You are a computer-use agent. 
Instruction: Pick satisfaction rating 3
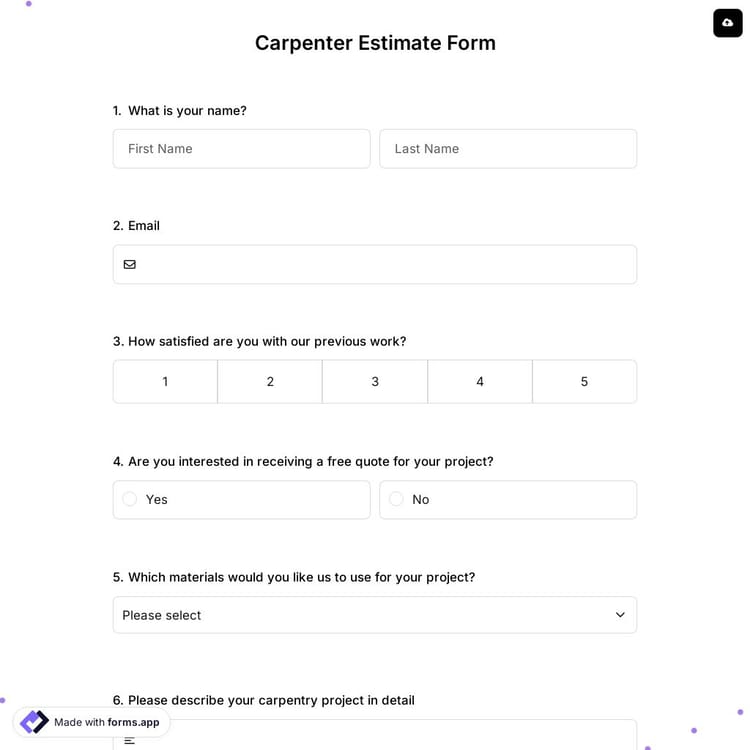pyautogui.click(x=375, y=382)
